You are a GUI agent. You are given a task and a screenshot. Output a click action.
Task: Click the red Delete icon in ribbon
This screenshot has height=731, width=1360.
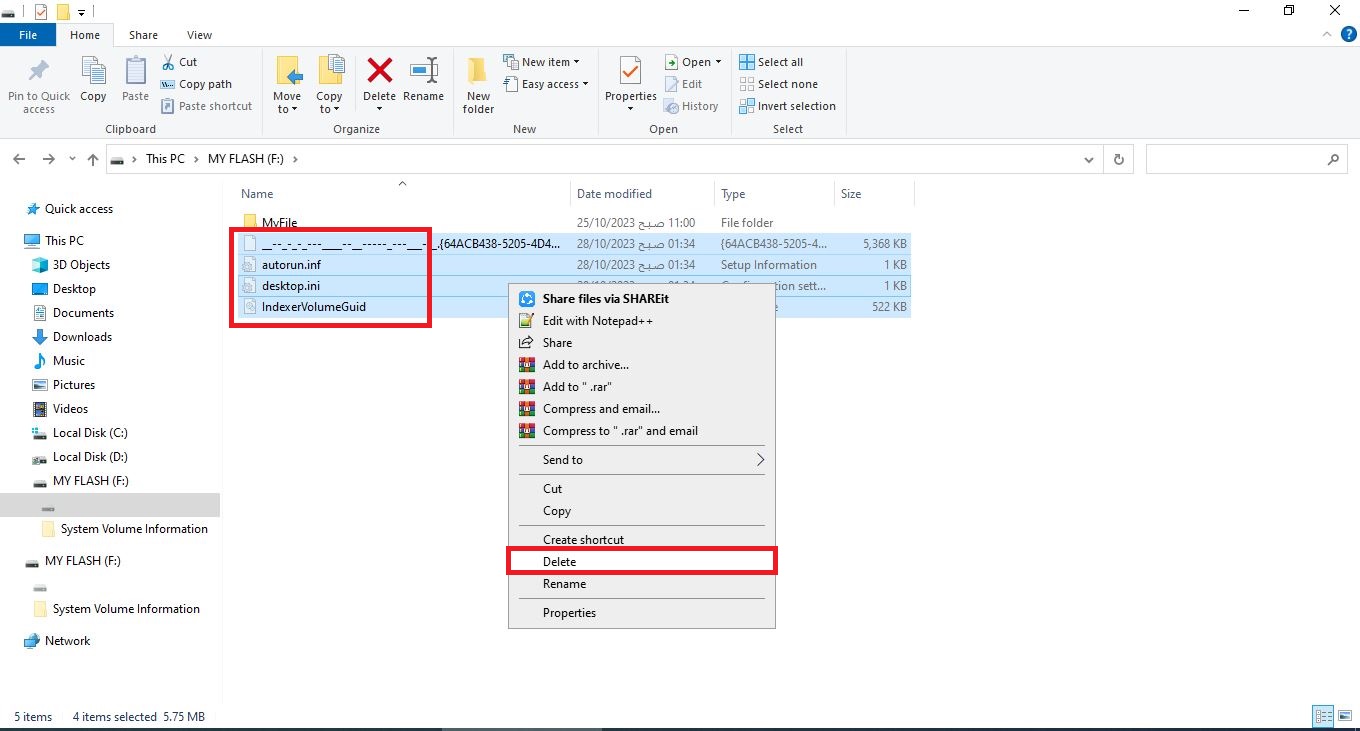[379, 72]
